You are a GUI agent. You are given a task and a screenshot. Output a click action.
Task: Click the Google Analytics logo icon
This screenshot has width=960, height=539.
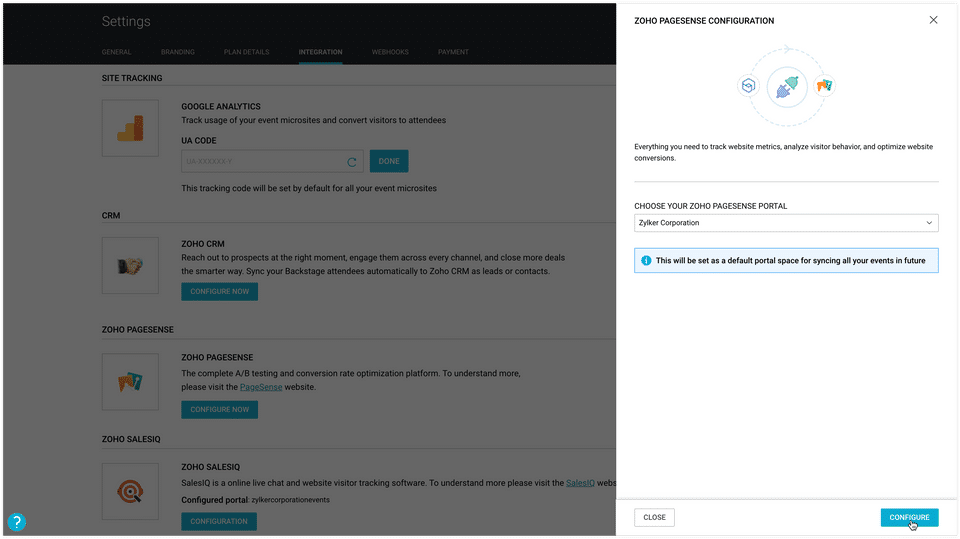(130, 128)
